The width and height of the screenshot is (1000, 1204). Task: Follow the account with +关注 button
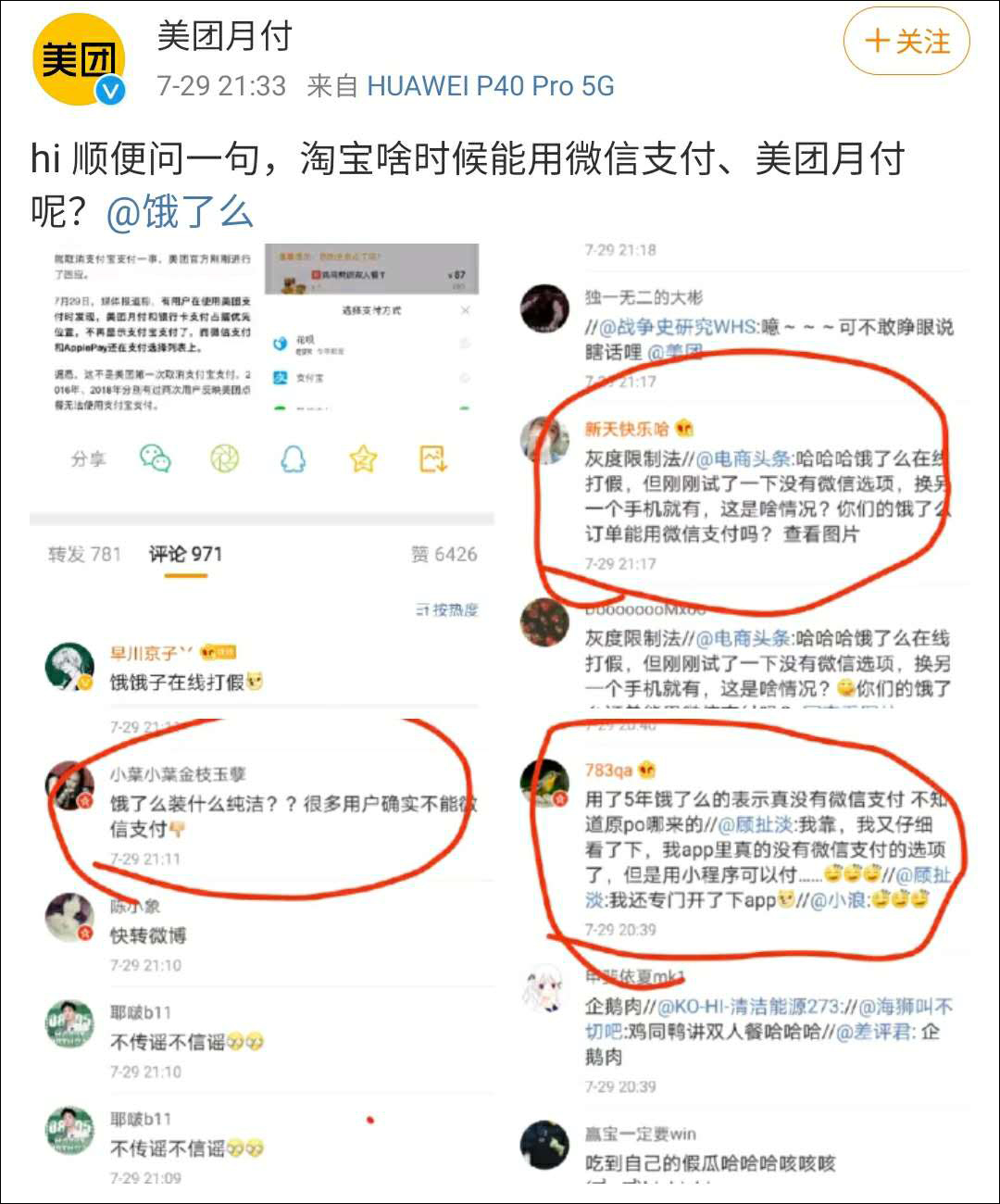point(906,42)
